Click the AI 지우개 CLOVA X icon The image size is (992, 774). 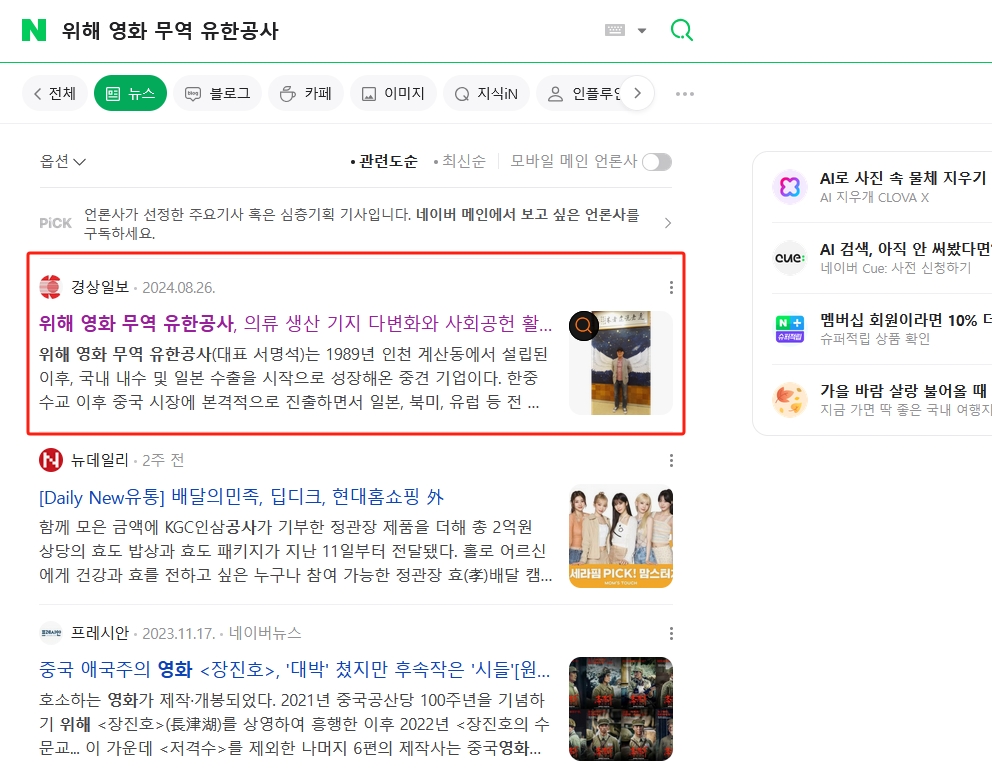(790, 187)
